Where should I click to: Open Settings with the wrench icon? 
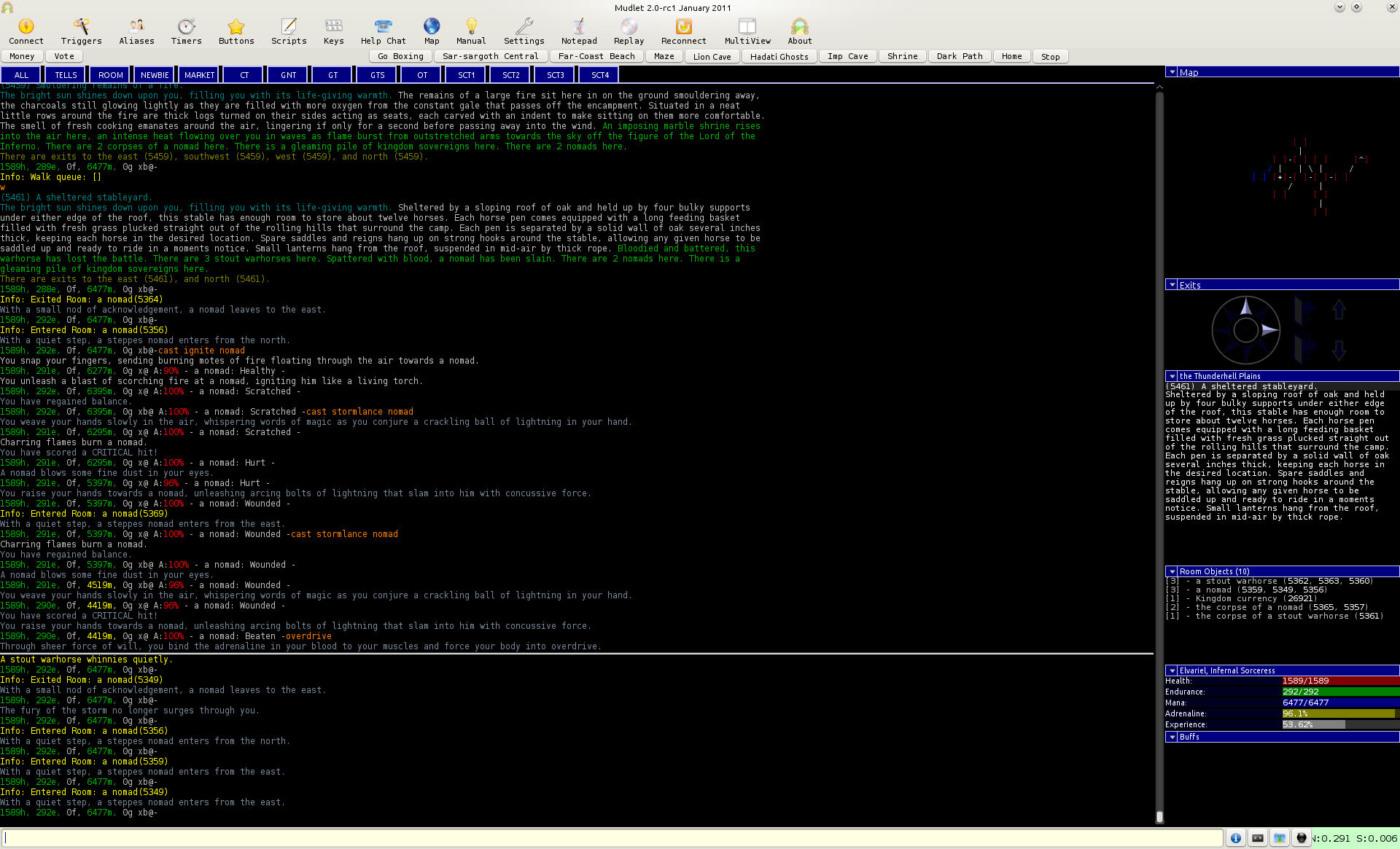[524, 32]
